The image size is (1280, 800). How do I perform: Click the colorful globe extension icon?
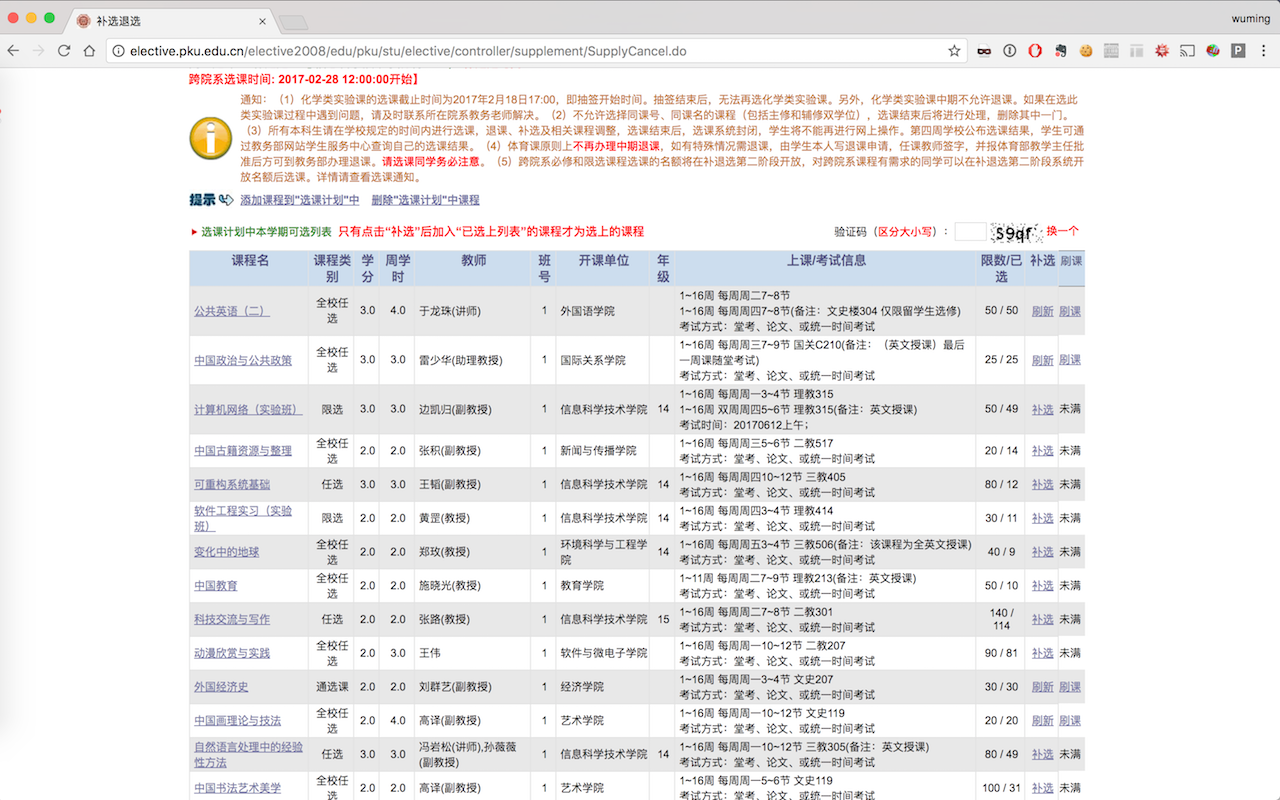tap(1213, 51)
